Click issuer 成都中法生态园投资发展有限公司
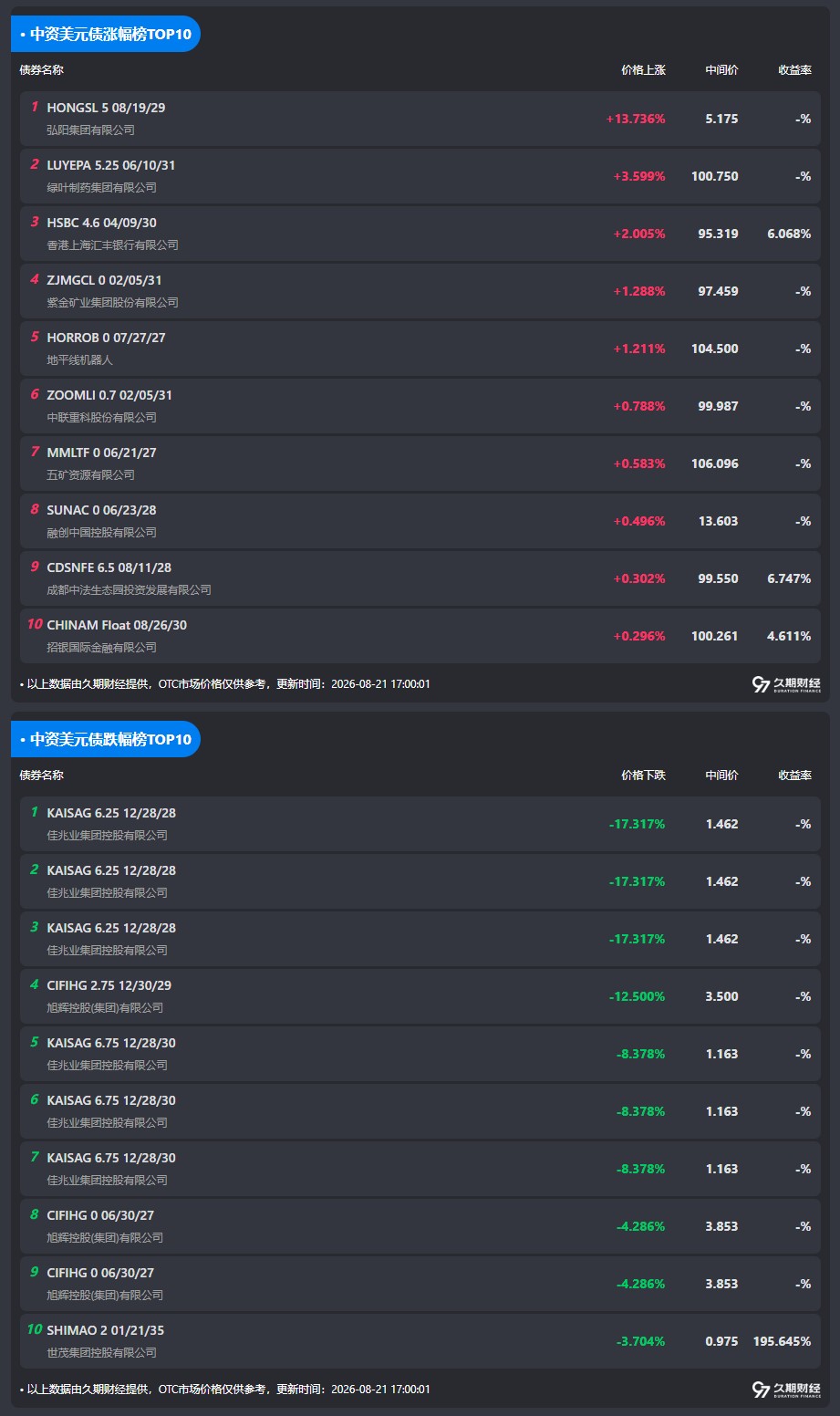The height and width of the screenshot is (1416, 840). coord(129,590)
